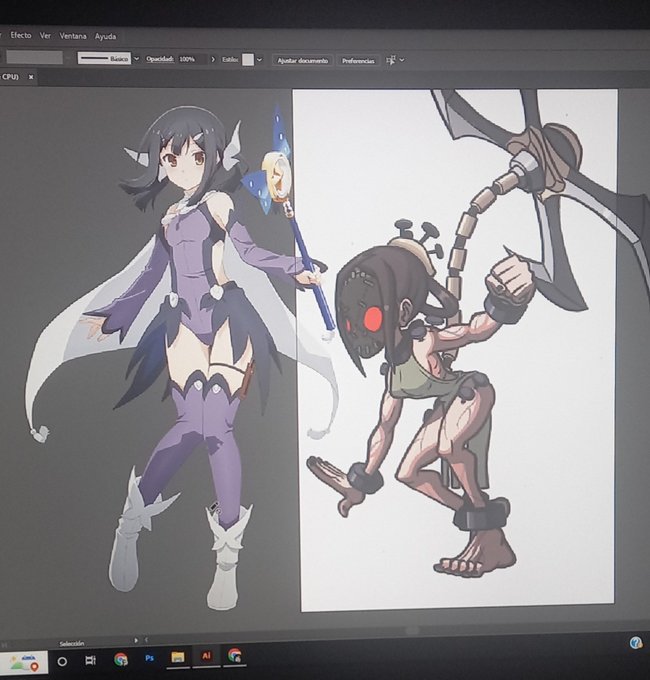
Task: Click the Selección status bar text
Action: pos(72,644)
